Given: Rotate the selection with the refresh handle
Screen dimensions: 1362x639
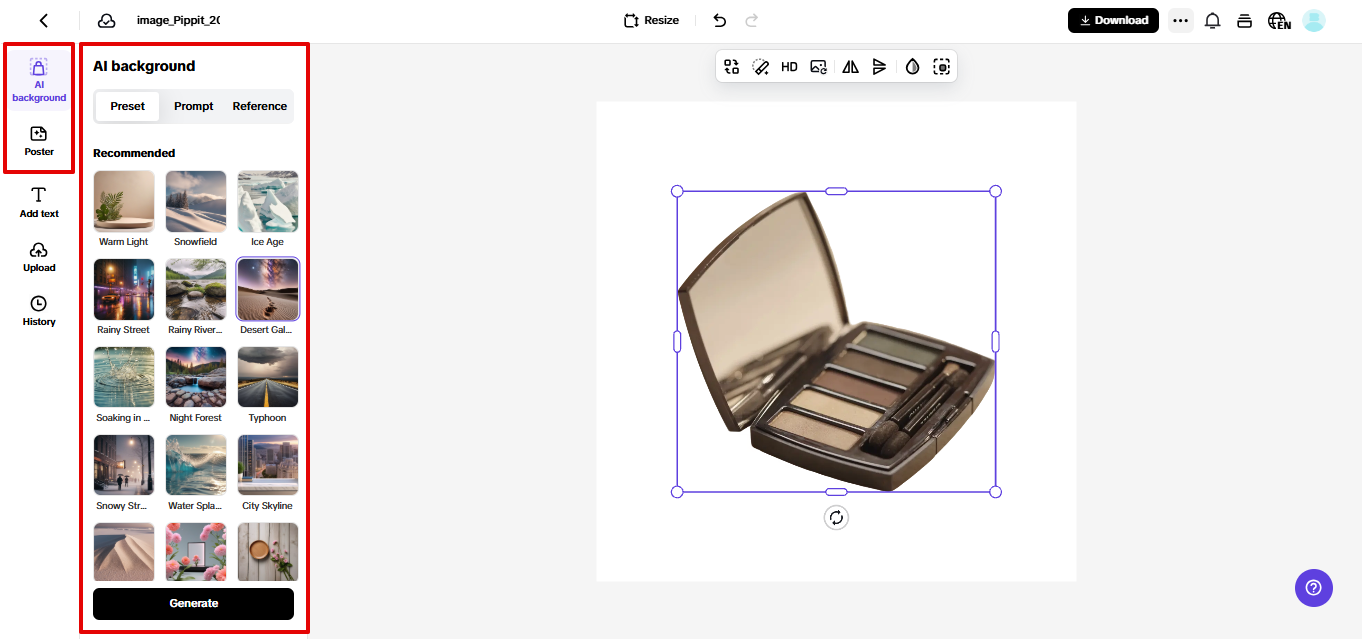Looking at the screenshot, I should (836, 517).
